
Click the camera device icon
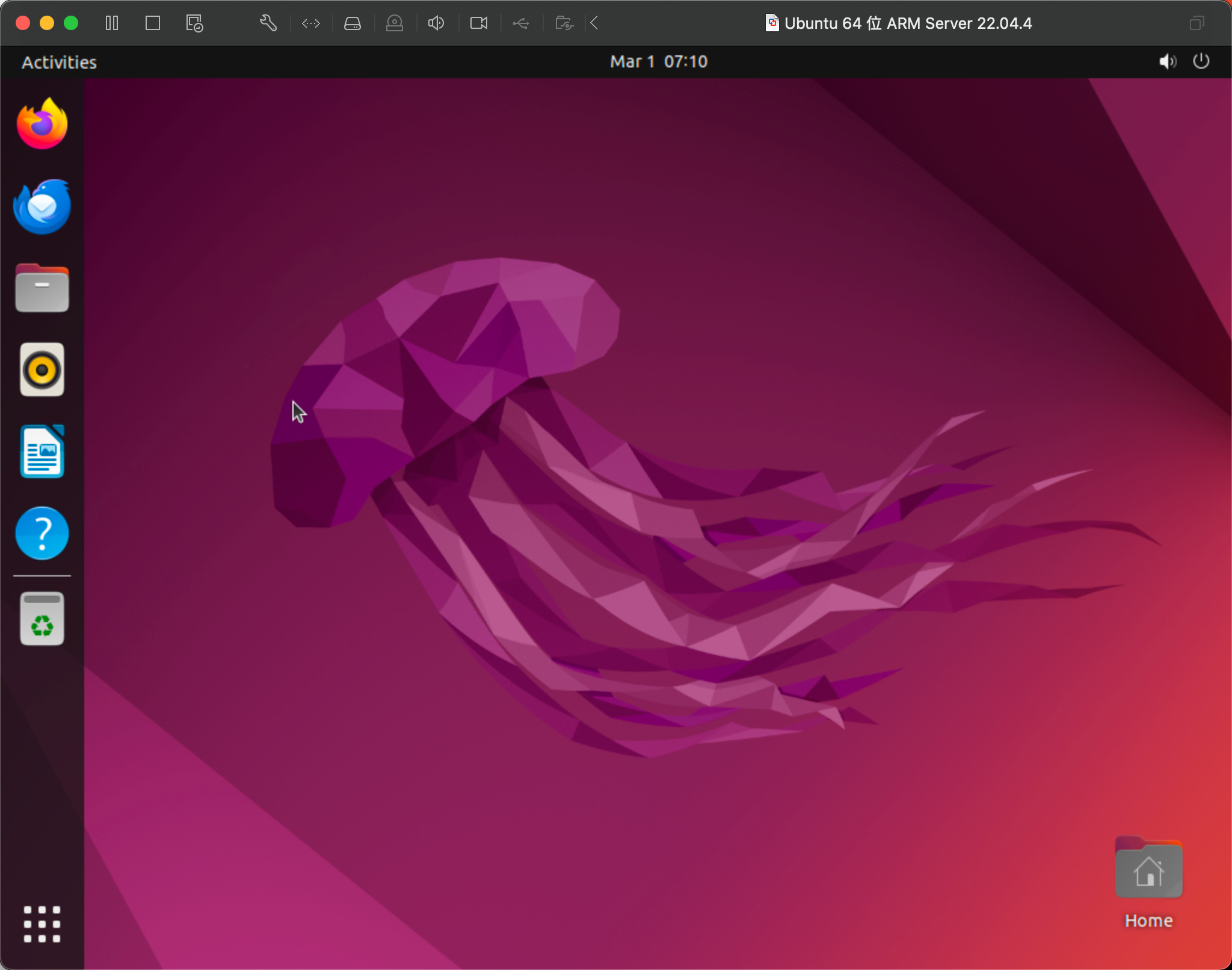(479, 23)
